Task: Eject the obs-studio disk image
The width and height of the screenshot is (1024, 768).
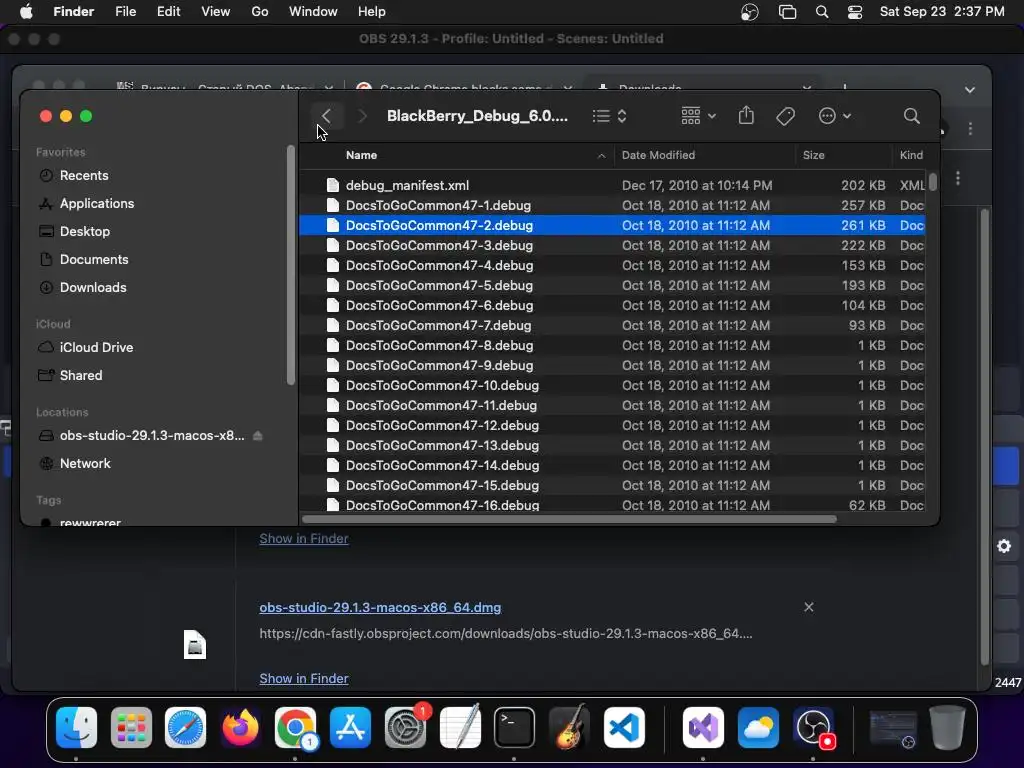Action: [x=258, y=436]
